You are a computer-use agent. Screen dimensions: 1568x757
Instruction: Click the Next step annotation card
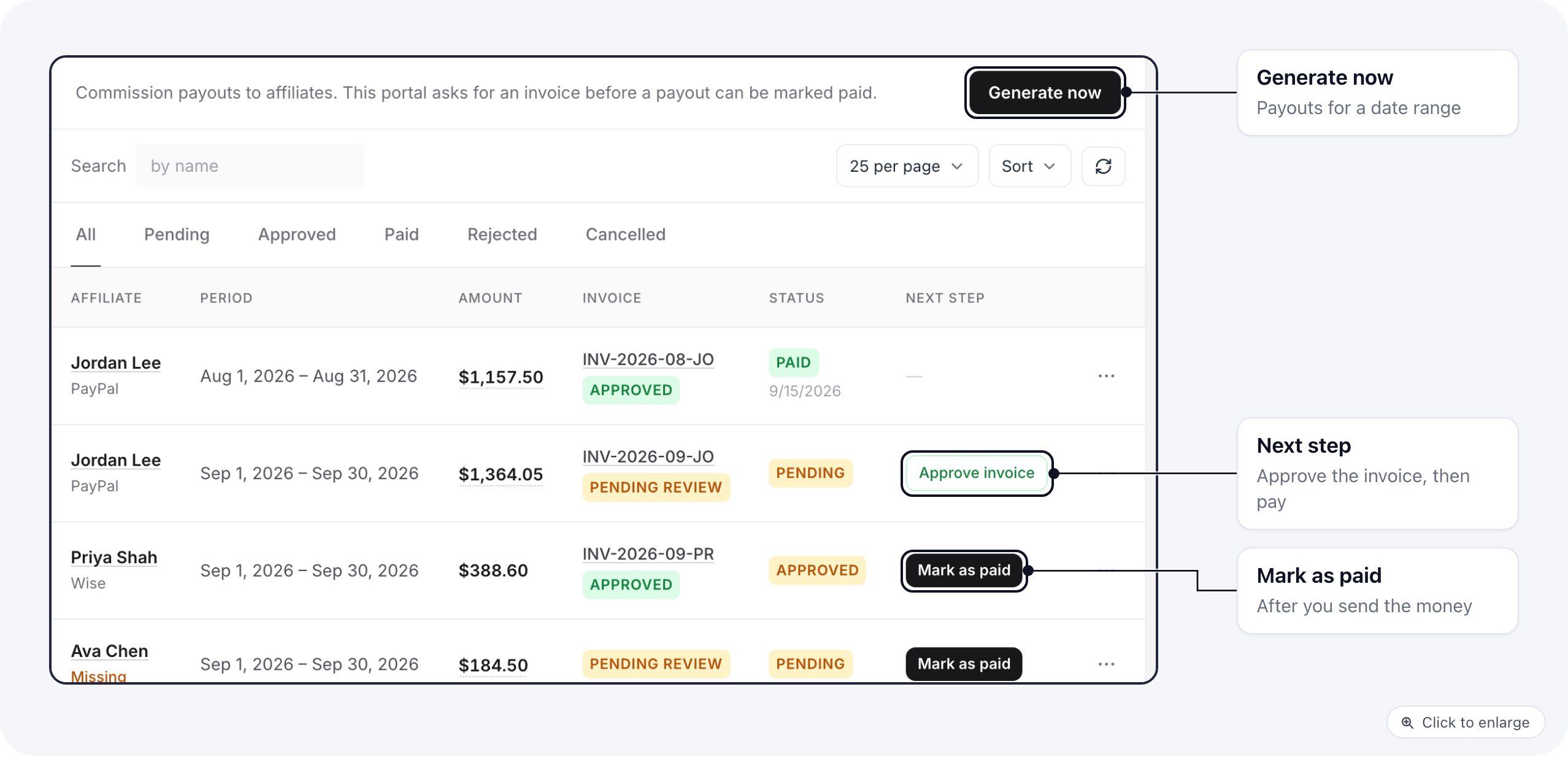pos(1378,474)
